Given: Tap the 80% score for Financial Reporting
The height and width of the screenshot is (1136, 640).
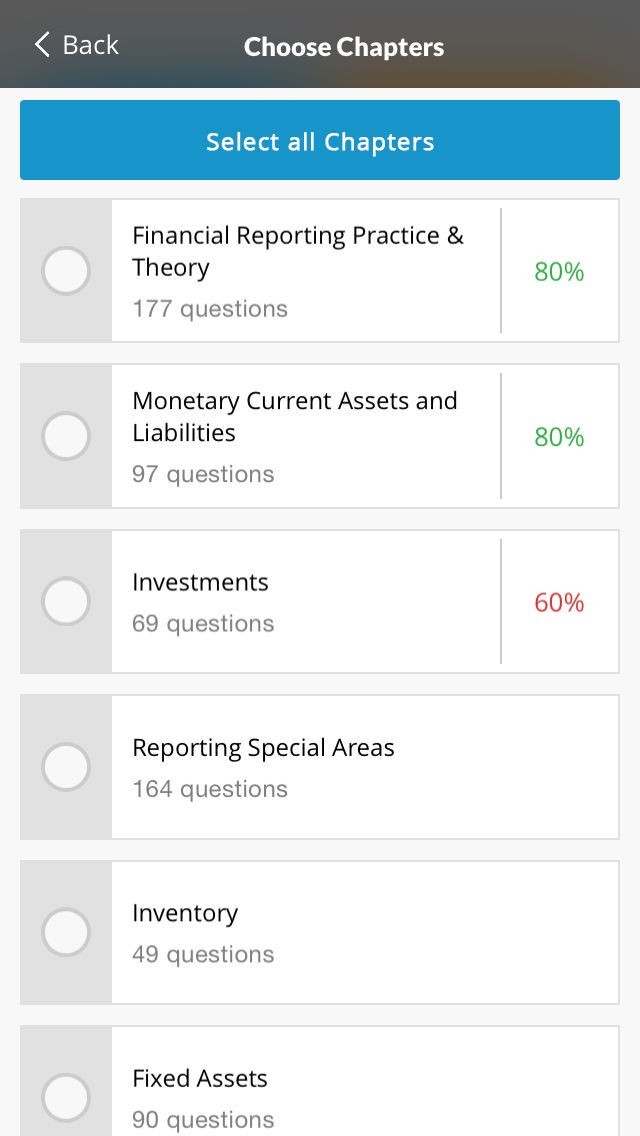Looking at the screenshot, I should click(559, 272).
